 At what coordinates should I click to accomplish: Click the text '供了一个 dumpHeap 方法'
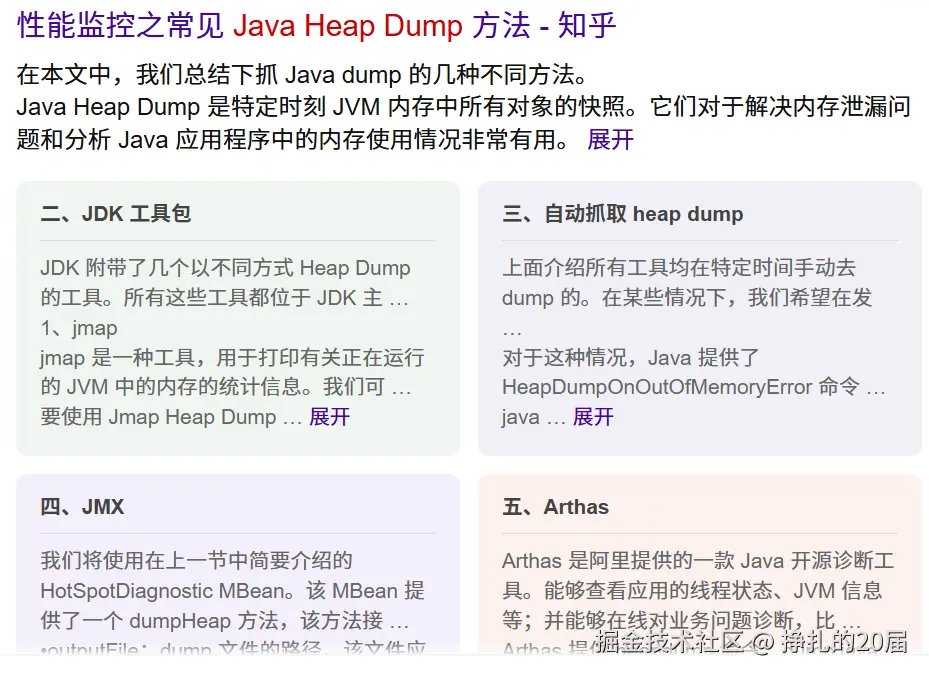tap(159, 620)
